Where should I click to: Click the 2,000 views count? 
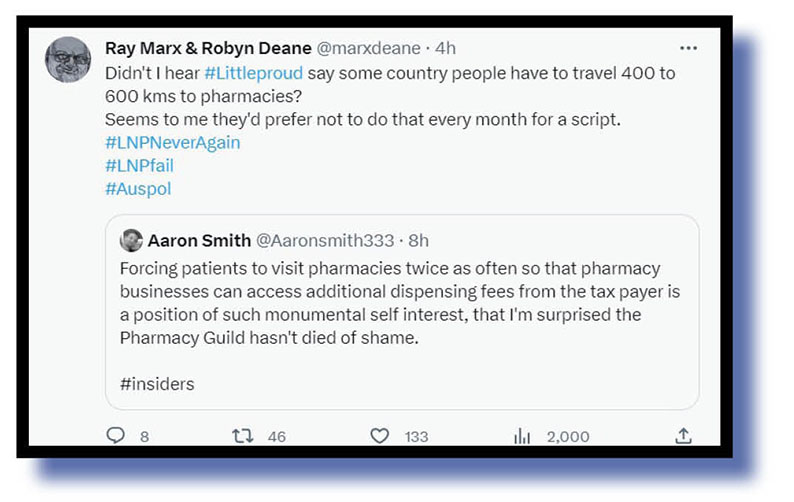tap(567, 436)
